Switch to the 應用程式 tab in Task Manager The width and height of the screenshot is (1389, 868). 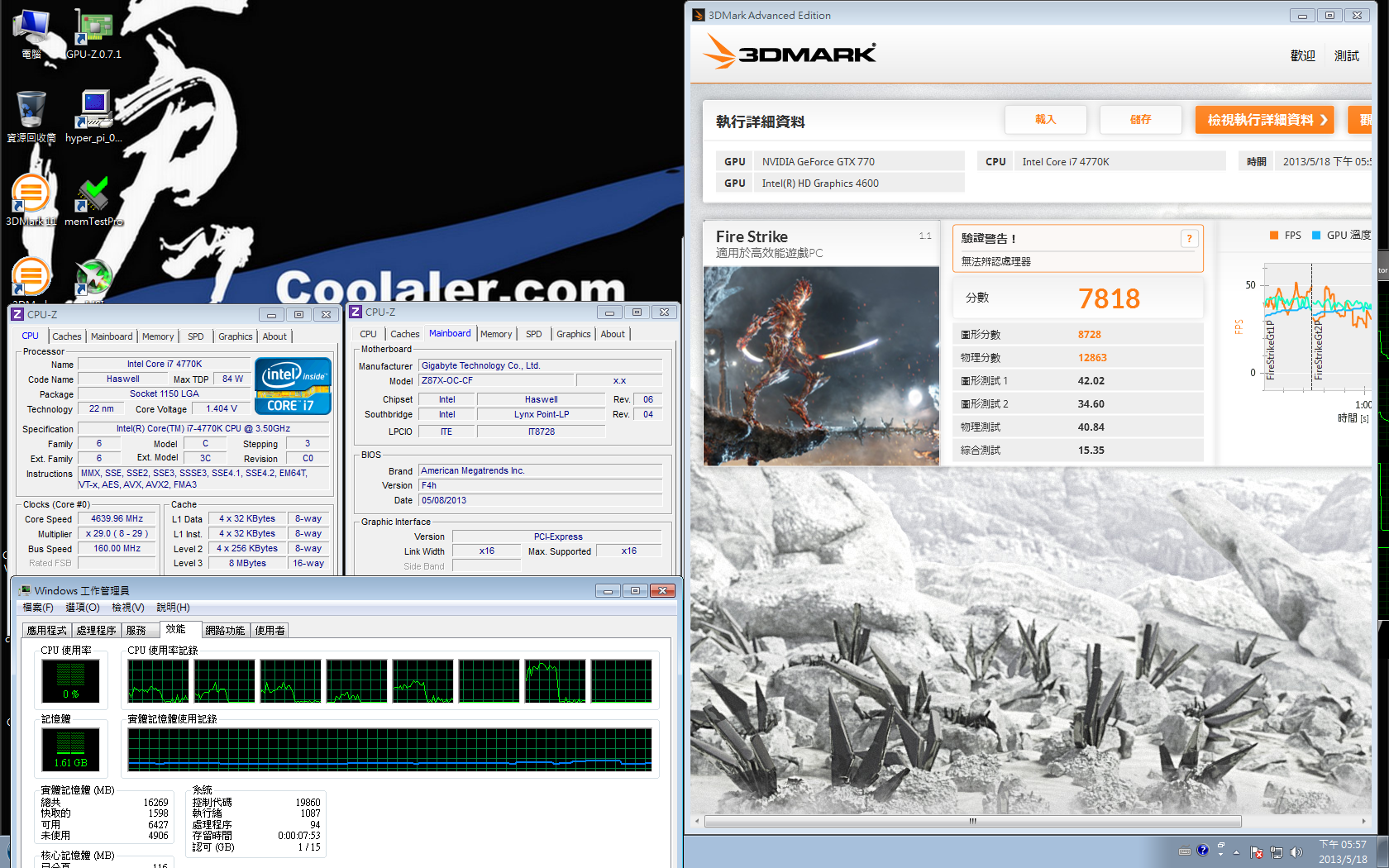point(47,630)
